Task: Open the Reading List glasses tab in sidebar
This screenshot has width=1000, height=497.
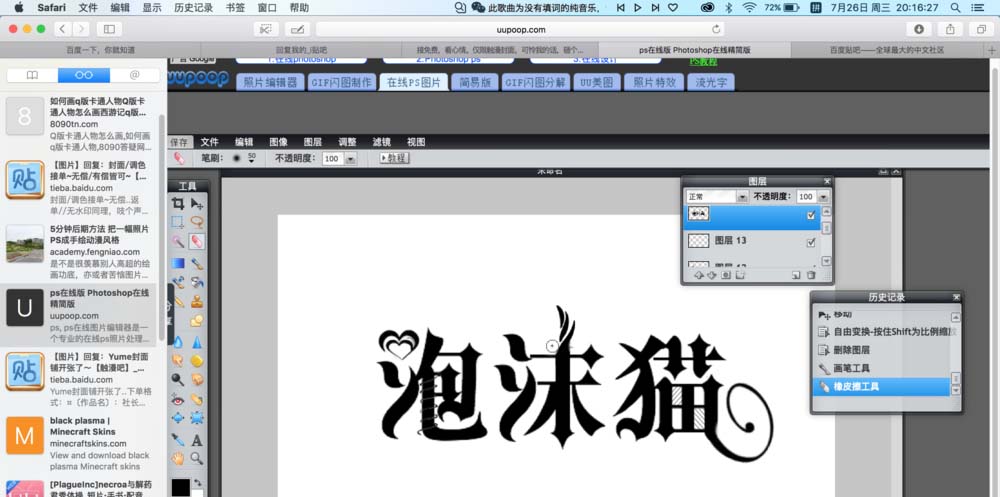Action: [84, 75]
